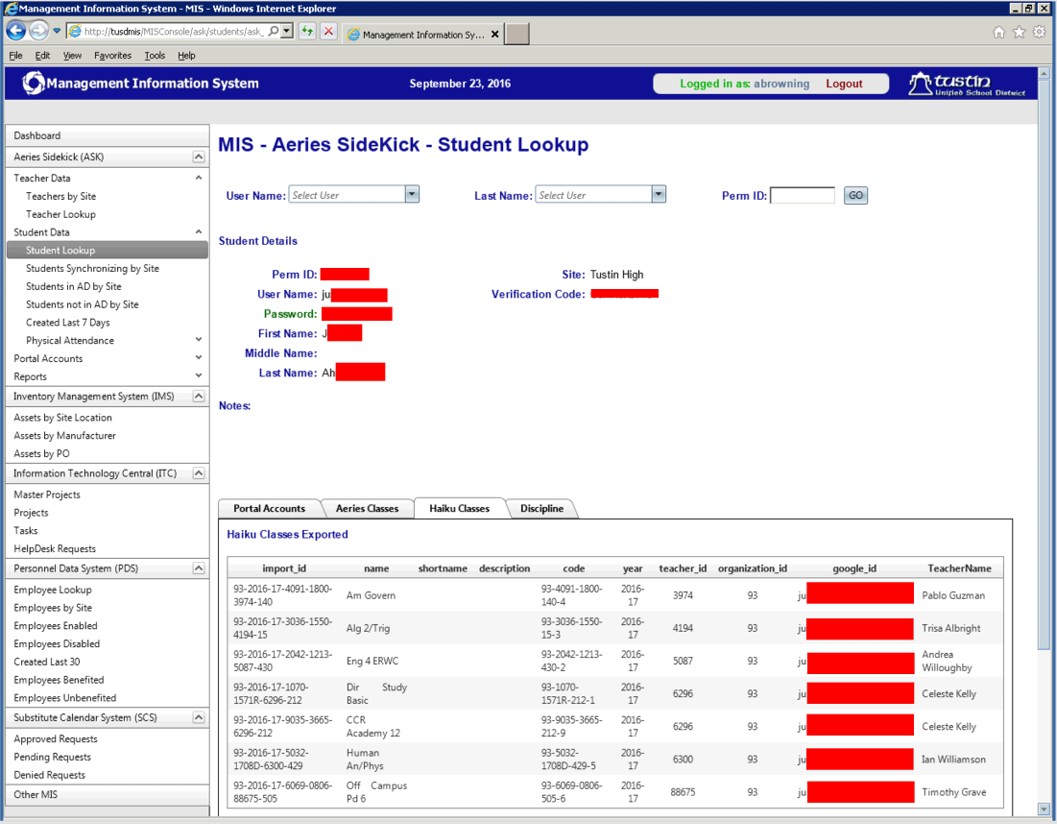Open Students in AD by Site
This screenshot has width=1057, height=824.
(x=73, y=287)
